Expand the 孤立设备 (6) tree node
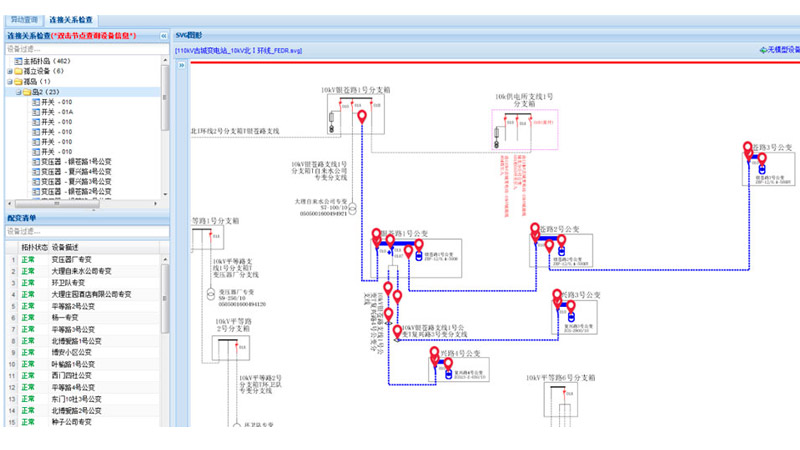This screenshot has height=450, width=800. 9,71
